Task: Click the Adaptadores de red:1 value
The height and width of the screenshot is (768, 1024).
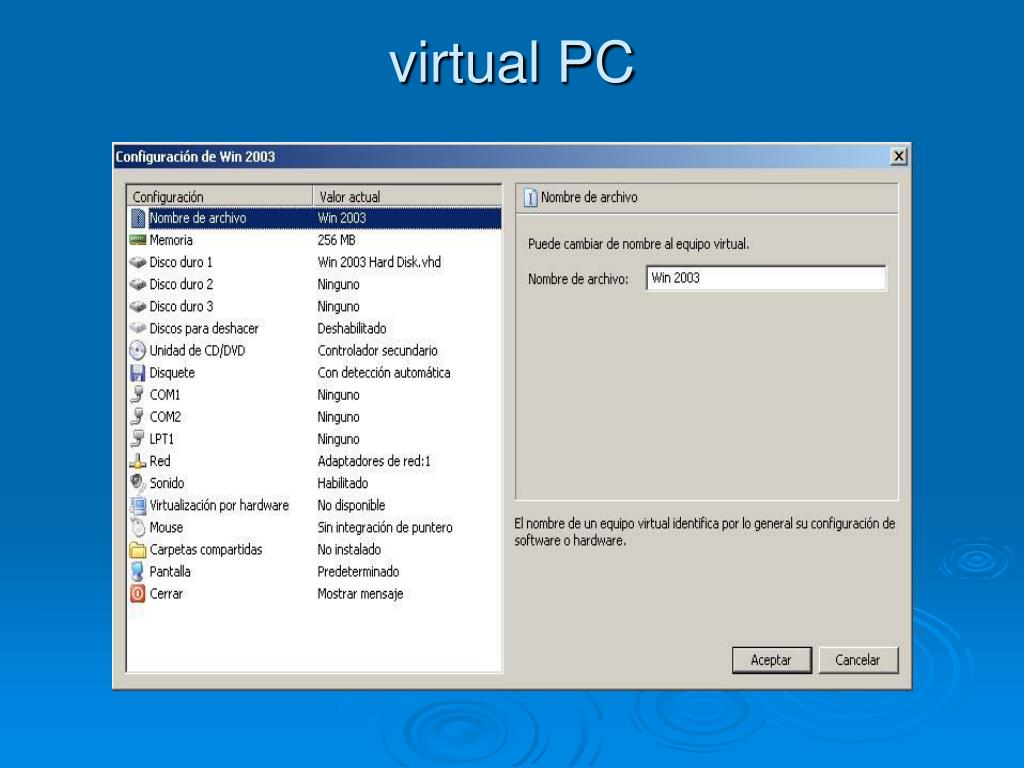Action: pyautogui.click(x=374, y=461)
